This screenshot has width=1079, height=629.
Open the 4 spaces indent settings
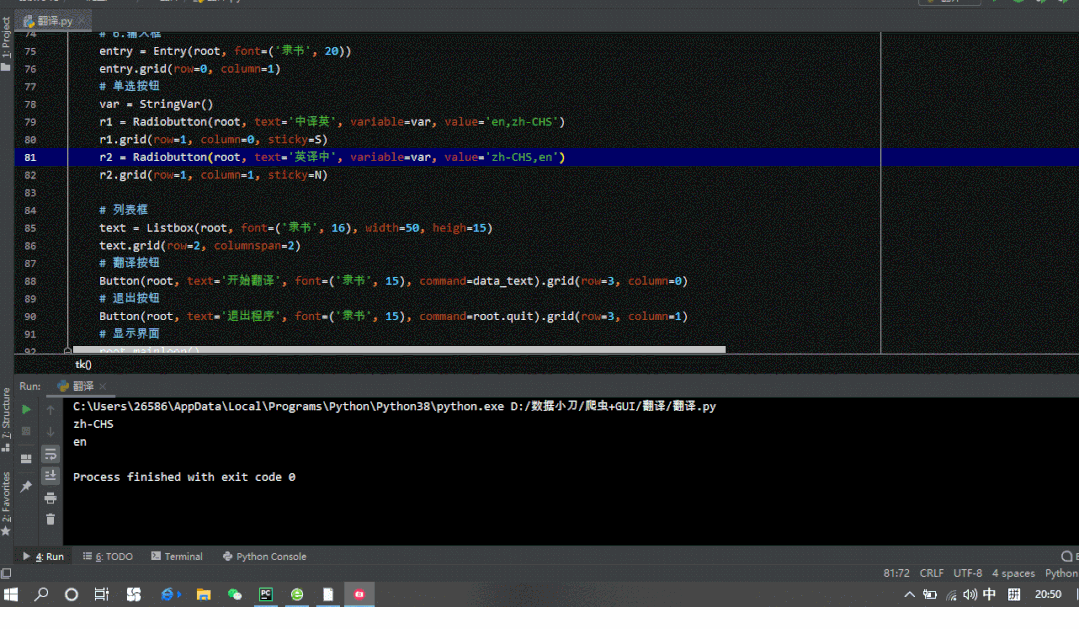pos(1013,573)
